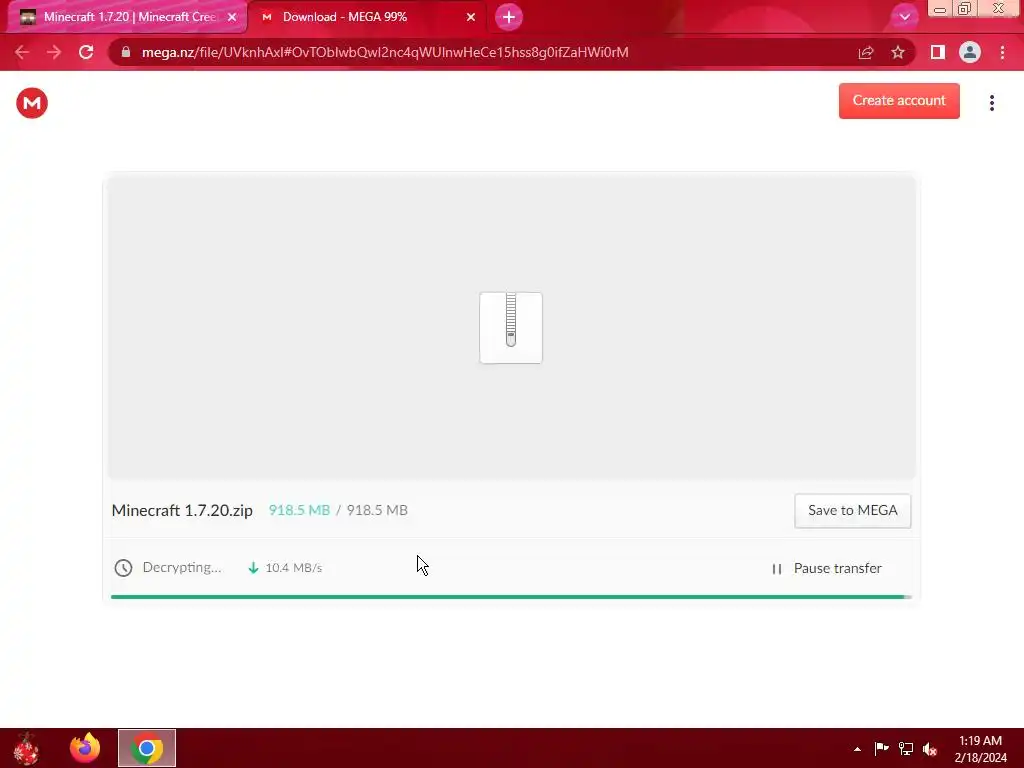Viewport: 1024px width, 768px height.
Task: Open a new browser tab
Action: point(509,17)
